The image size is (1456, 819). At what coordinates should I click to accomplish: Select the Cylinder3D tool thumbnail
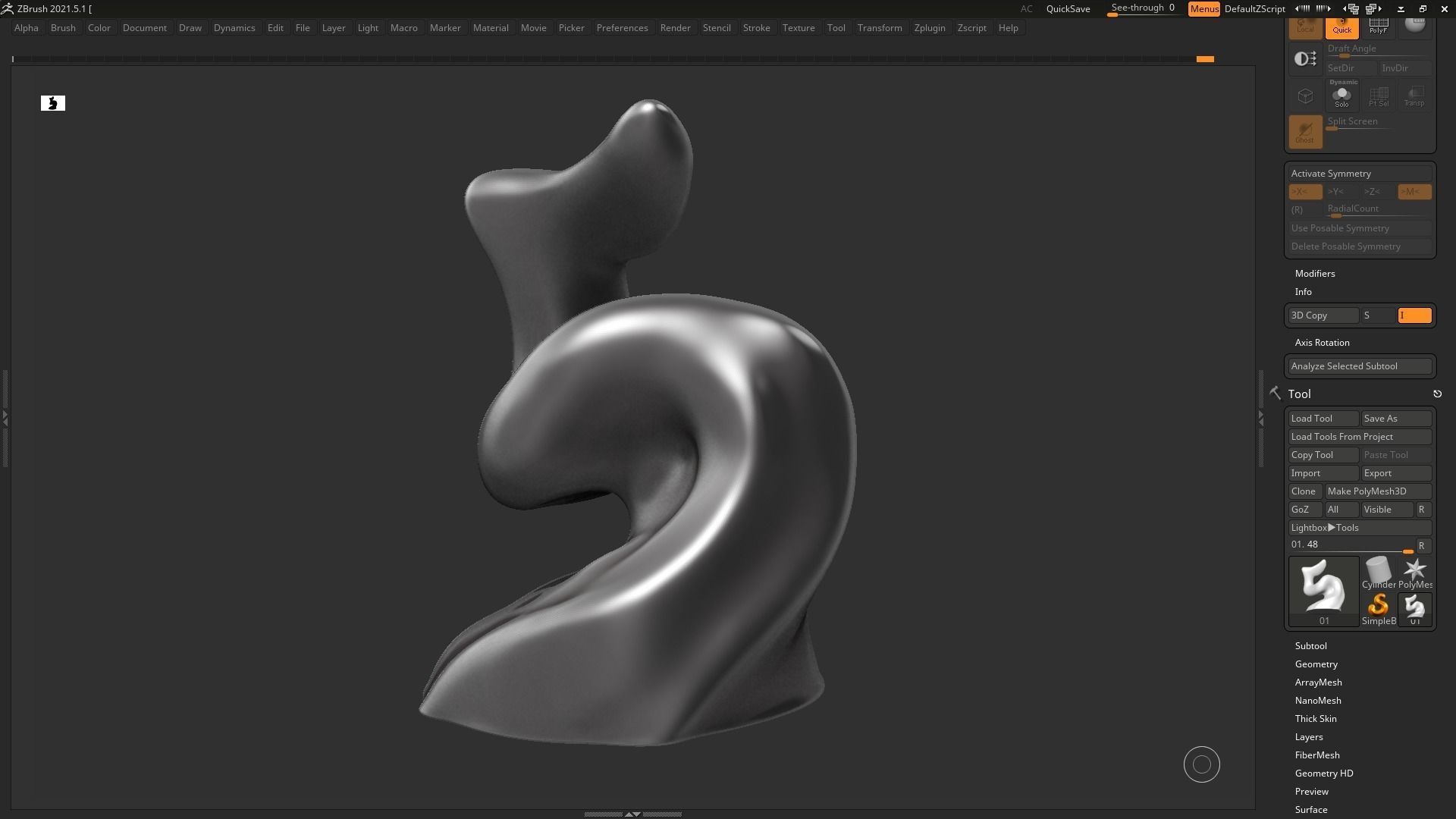[x=1378, y=573]
